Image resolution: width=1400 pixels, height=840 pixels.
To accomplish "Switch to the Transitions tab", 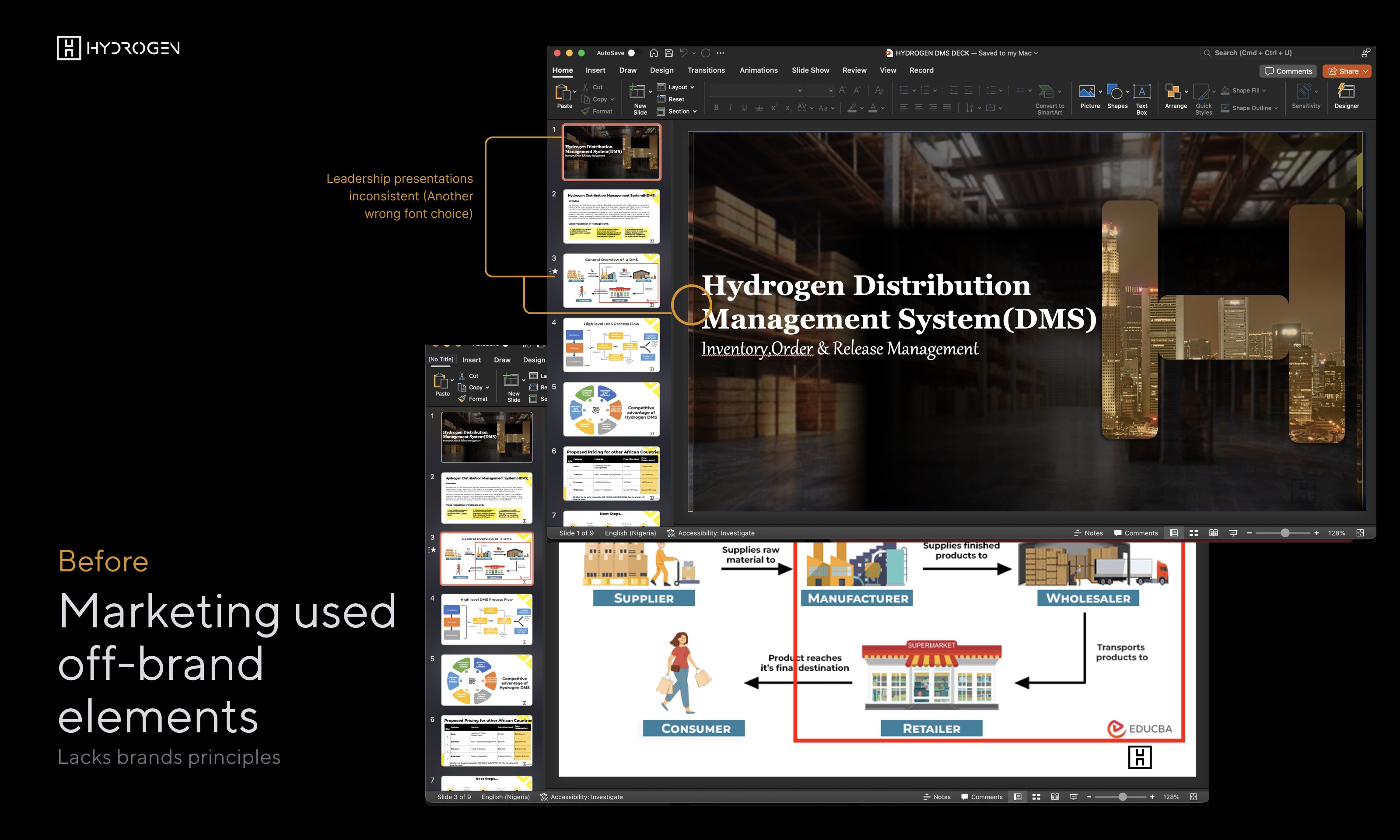I will coord(706,70).
